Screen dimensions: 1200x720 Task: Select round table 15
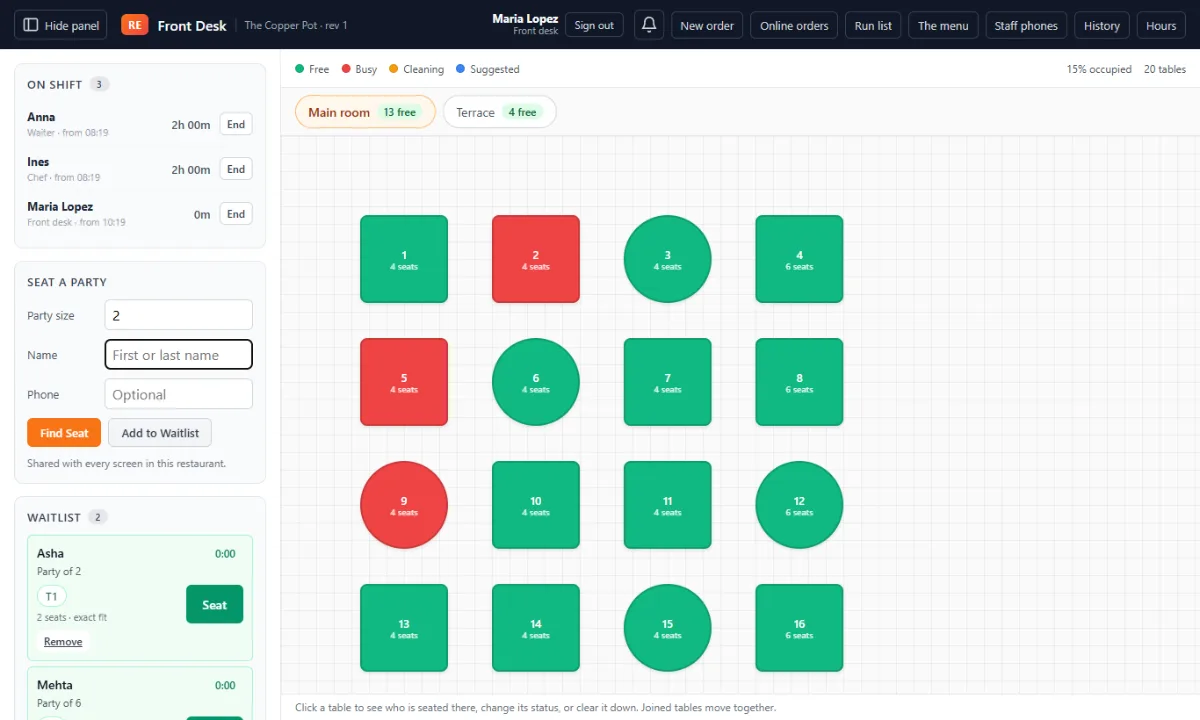[x=668, y=628]
